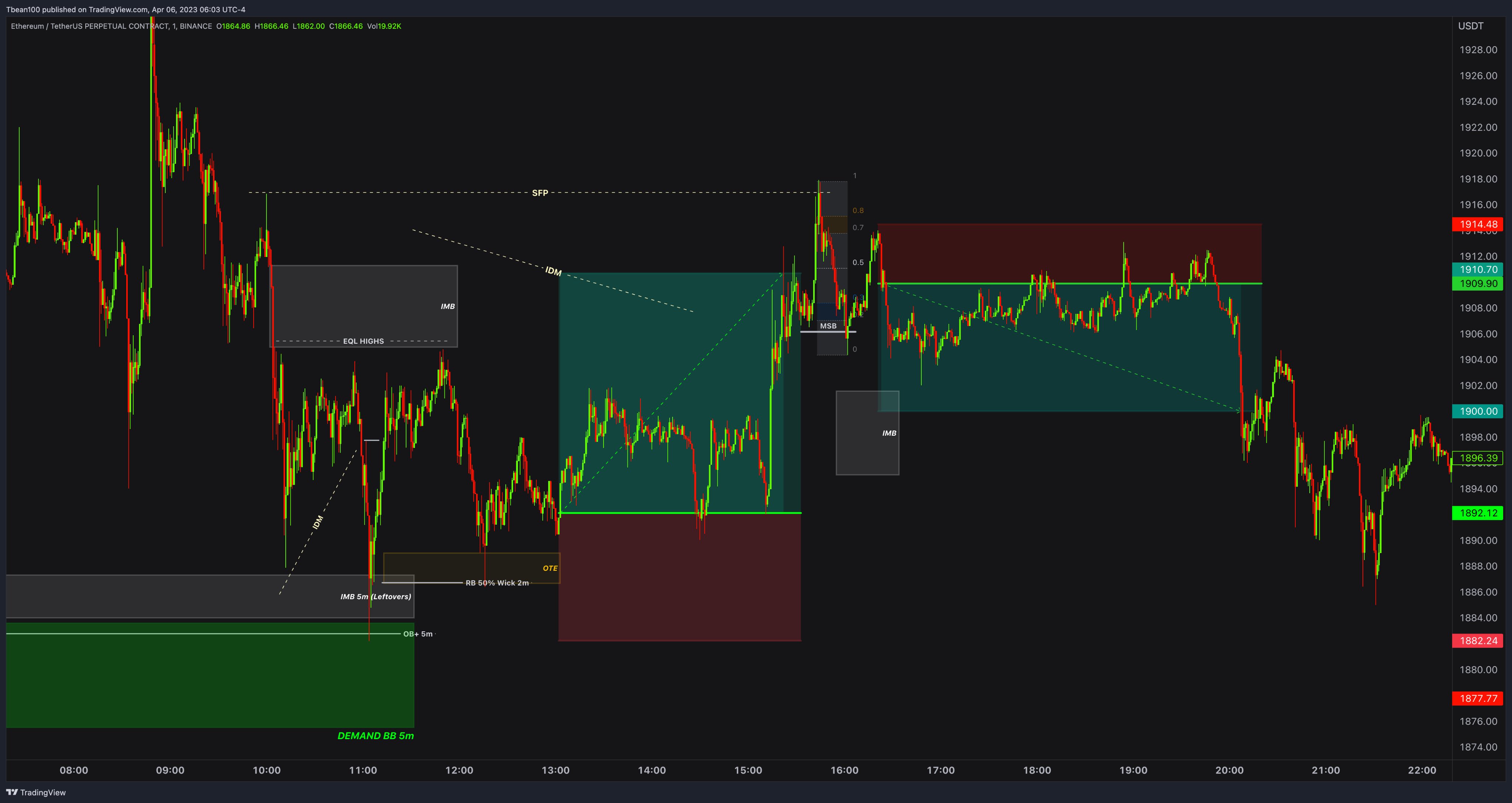Viewport: 1512px width, 803px height.
Task: Click the volume readout Vol19.92K
Action: (x=384, y=27)
